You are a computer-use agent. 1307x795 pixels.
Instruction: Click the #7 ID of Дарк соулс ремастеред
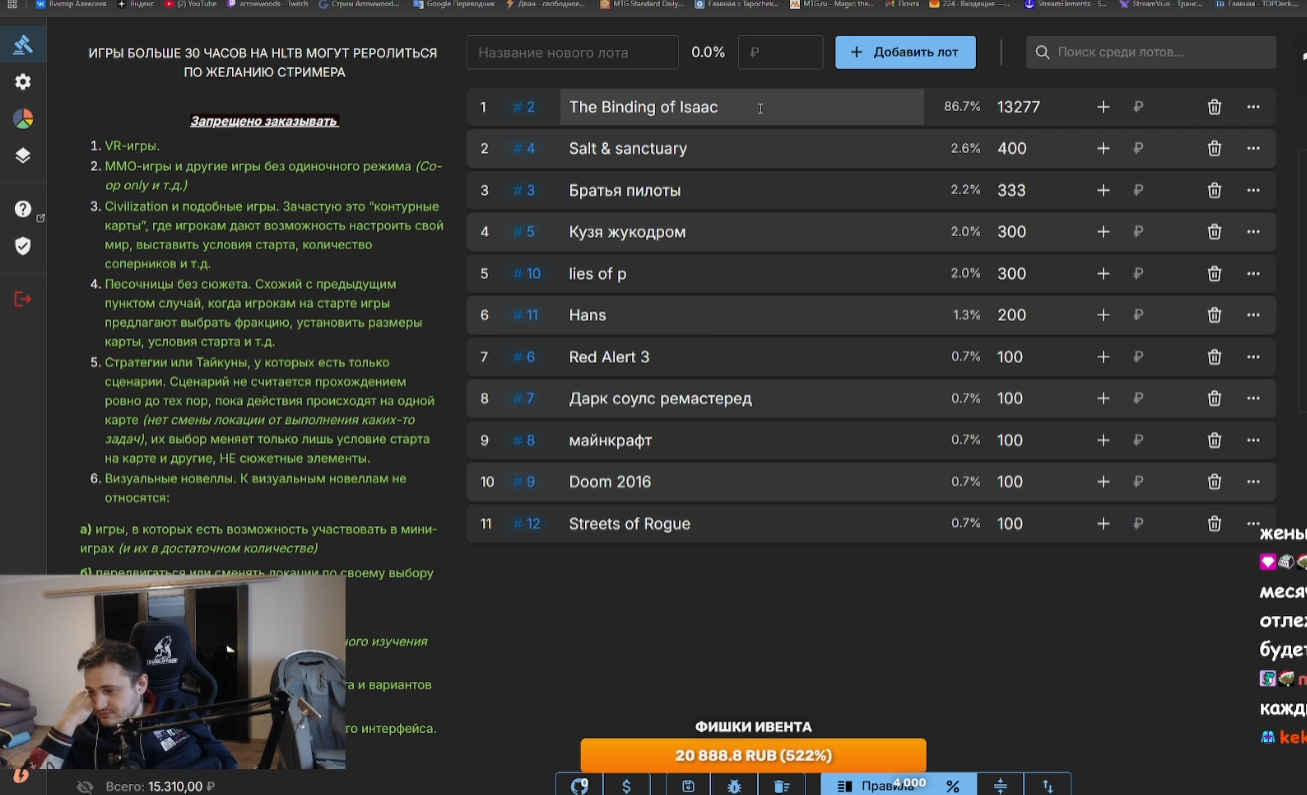524,399
